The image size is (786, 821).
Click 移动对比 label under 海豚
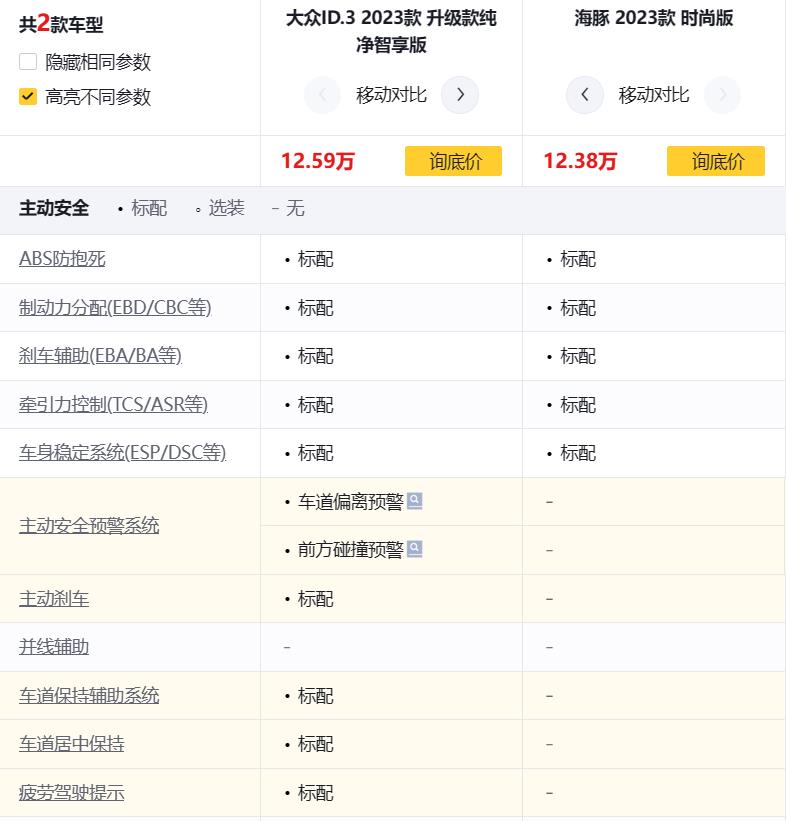pos(654,95)
